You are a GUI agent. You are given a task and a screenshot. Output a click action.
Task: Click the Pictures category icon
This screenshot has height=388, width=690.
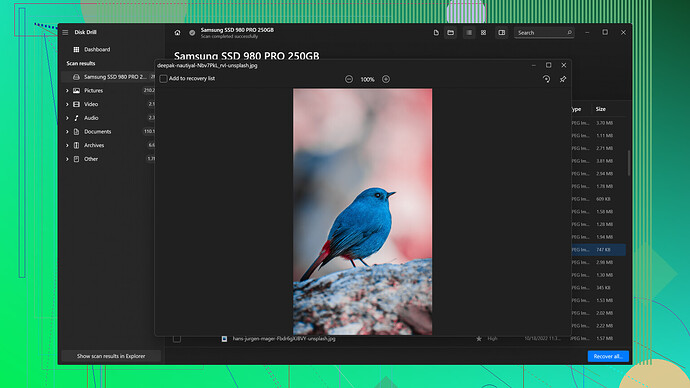tap(77, 91)
